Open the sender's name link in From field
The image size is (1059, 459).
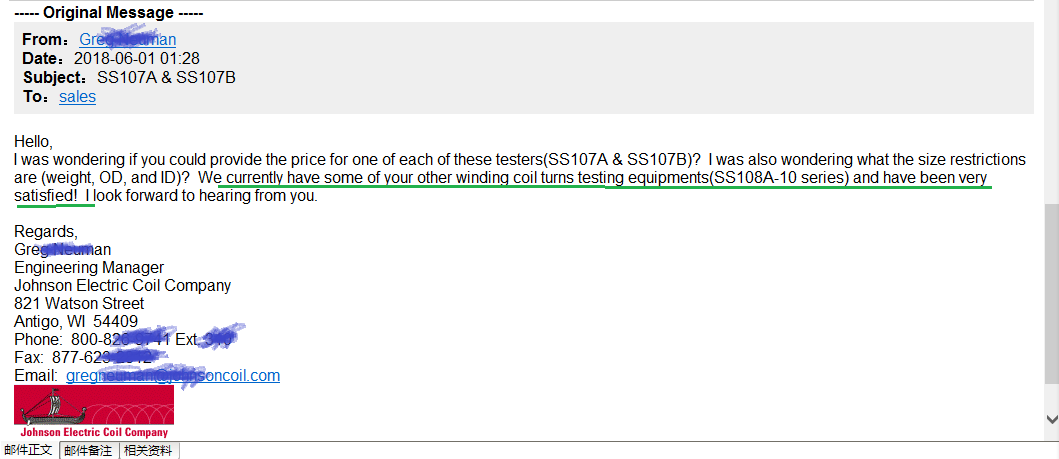click(x=128, y=39)
